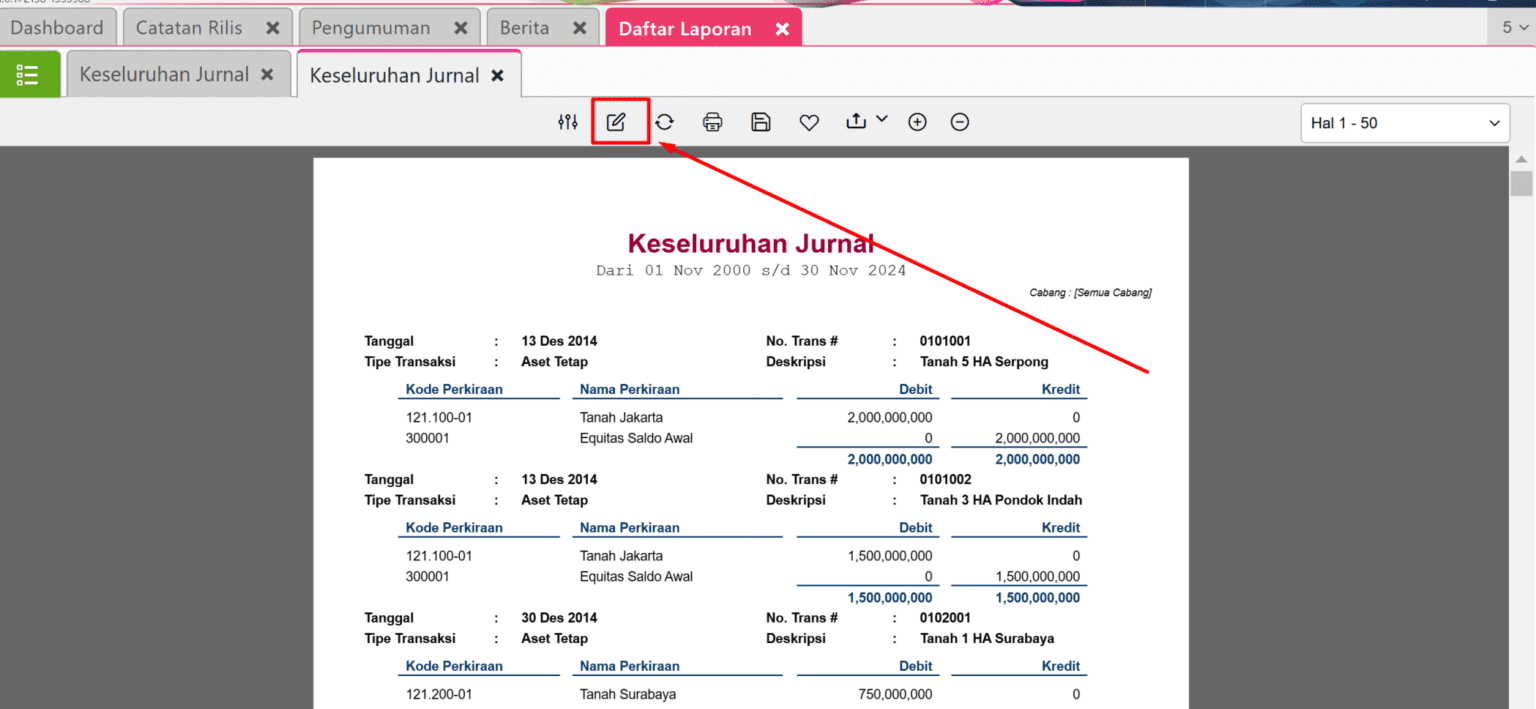Viewport: 1536px width, 709px height.
Task: Open the dropdown showing '5' at top right
Action: pyautogui.click(x=1513, y=27)
